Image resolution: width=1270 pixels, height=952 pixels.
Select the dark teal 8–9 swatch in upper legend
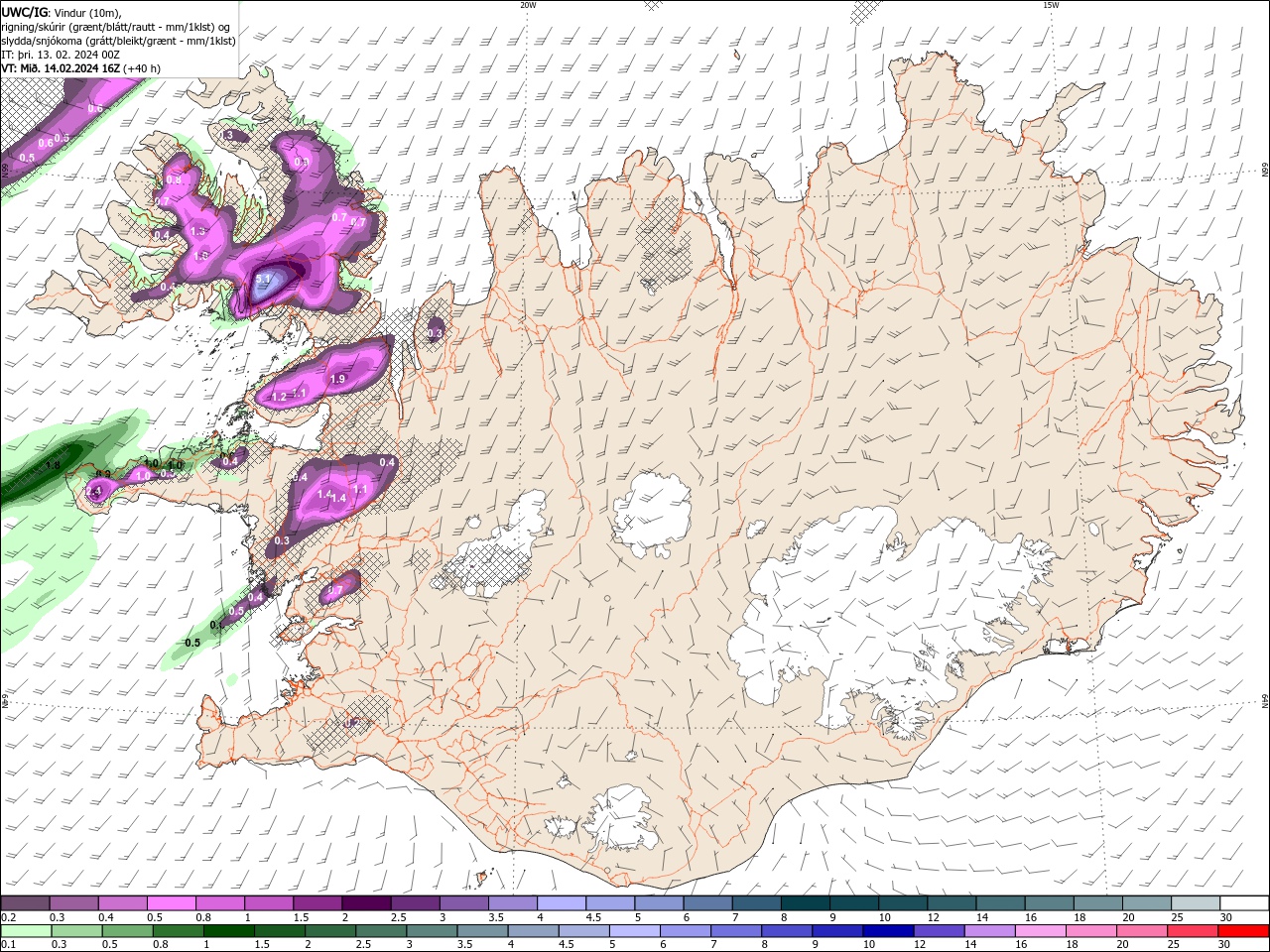coord(804,903)
